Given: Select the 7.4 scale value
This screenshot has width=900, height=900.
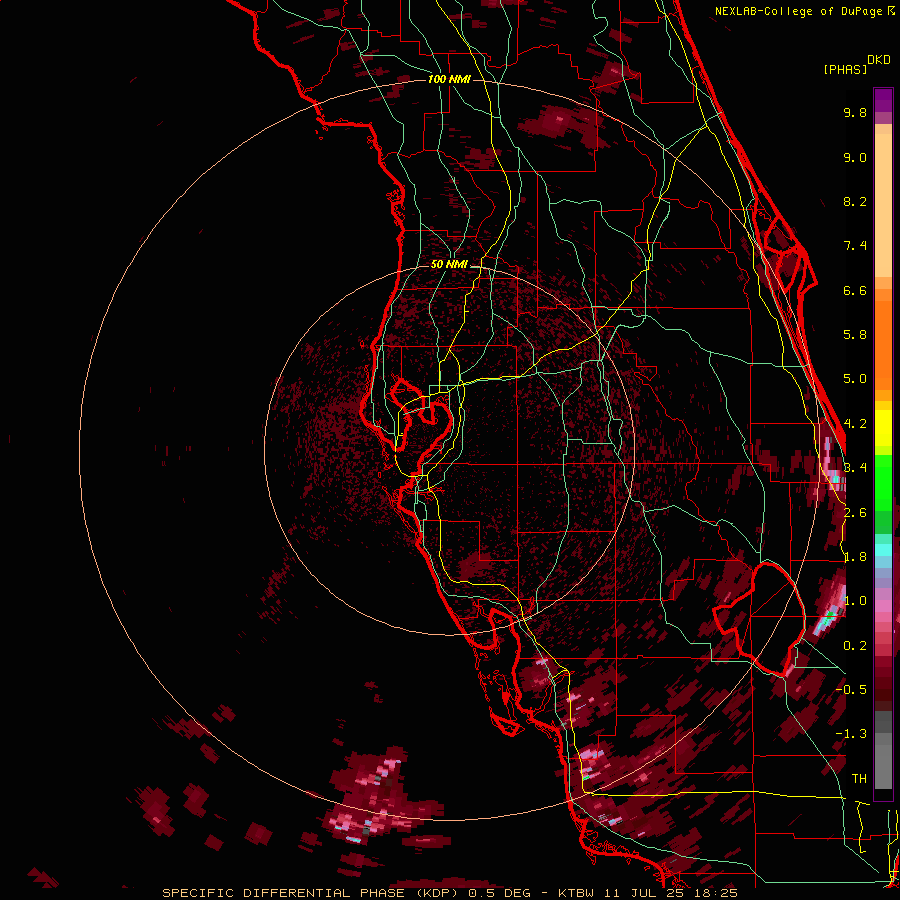Looking at the screenshot, I should click(855, 246).
